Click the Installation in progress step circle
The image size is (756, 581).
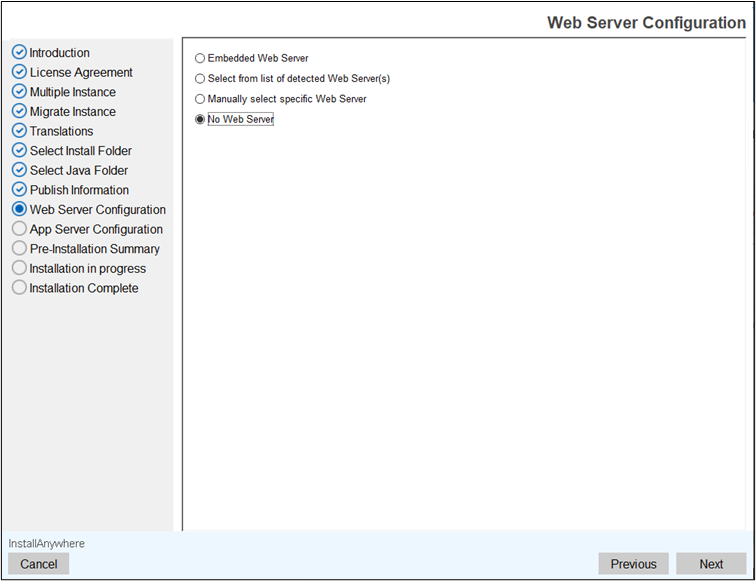pyautogui.click(x=19, y=268)
